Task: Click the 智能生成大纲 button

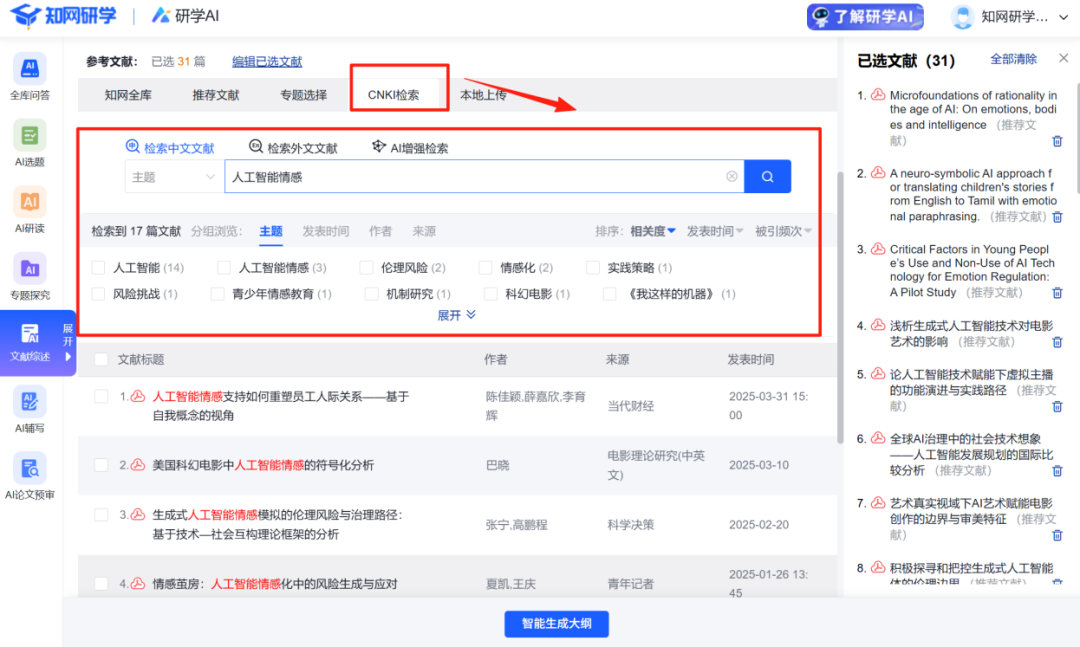Action: (x=556, y=624)
